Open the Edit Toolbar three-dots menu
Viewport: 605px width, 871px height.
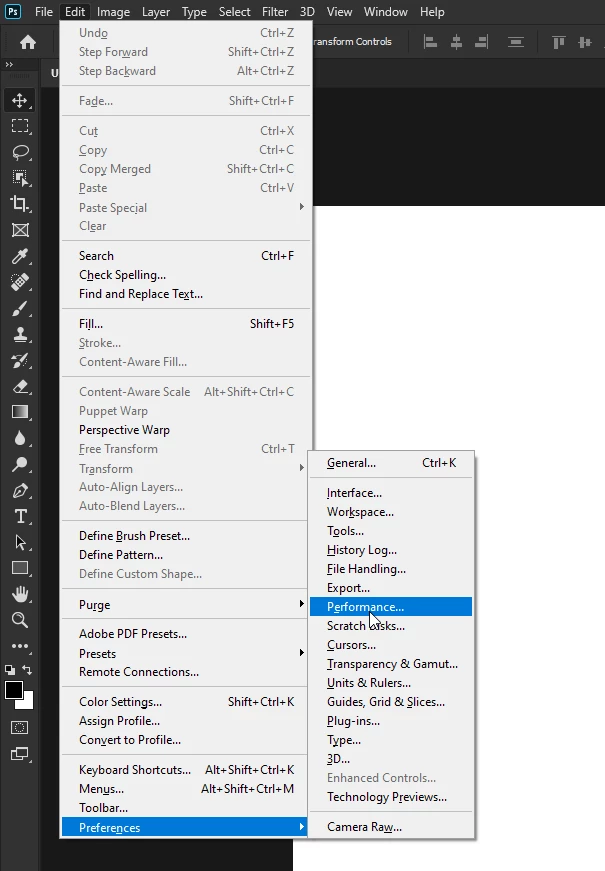[x=20, y=645]
